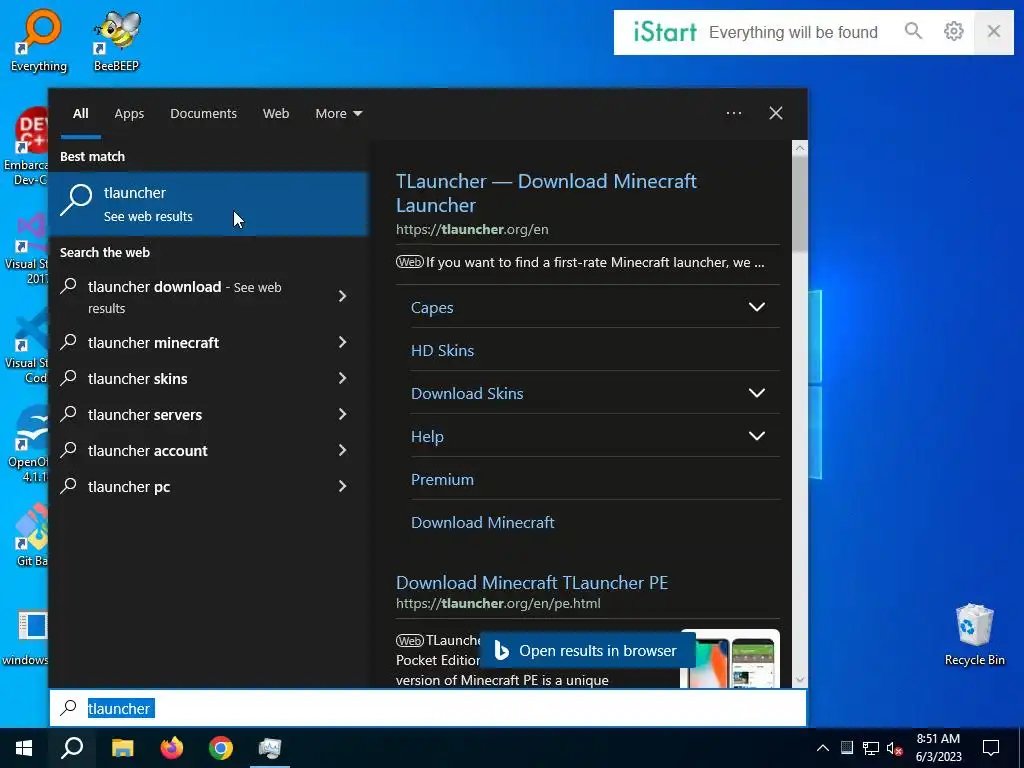Expand the Help chevron
This screenshot has height=768, width=1024.
(757, 436)
